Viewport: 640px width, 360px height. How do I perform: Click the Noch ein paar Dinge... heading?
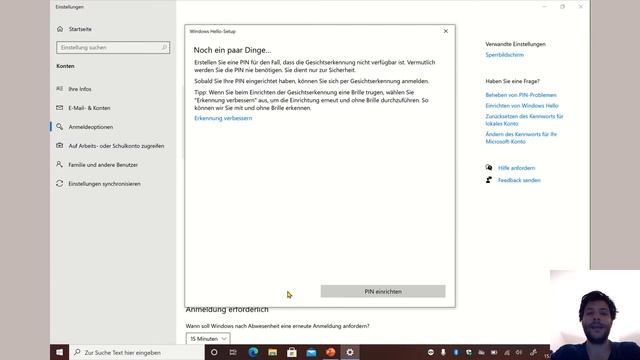[232, 50]
